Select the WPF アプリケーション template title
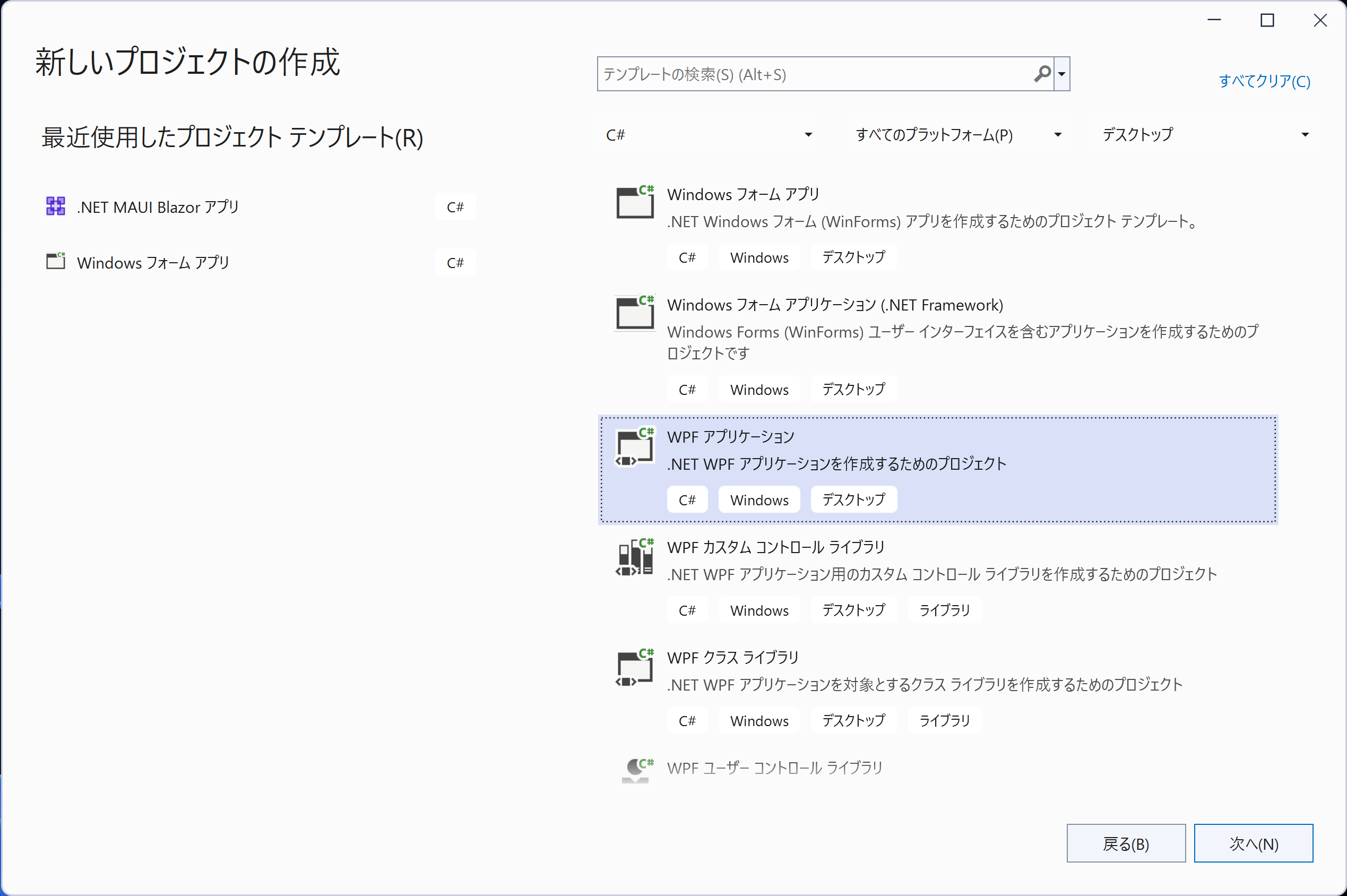 click(731, 436)
